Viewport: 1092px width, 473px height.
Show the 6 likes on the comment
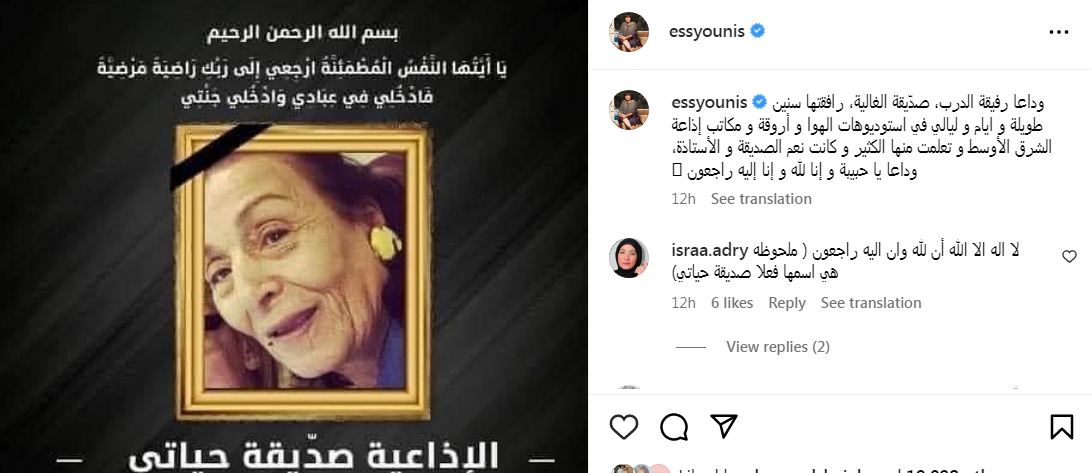coord(732,303)
